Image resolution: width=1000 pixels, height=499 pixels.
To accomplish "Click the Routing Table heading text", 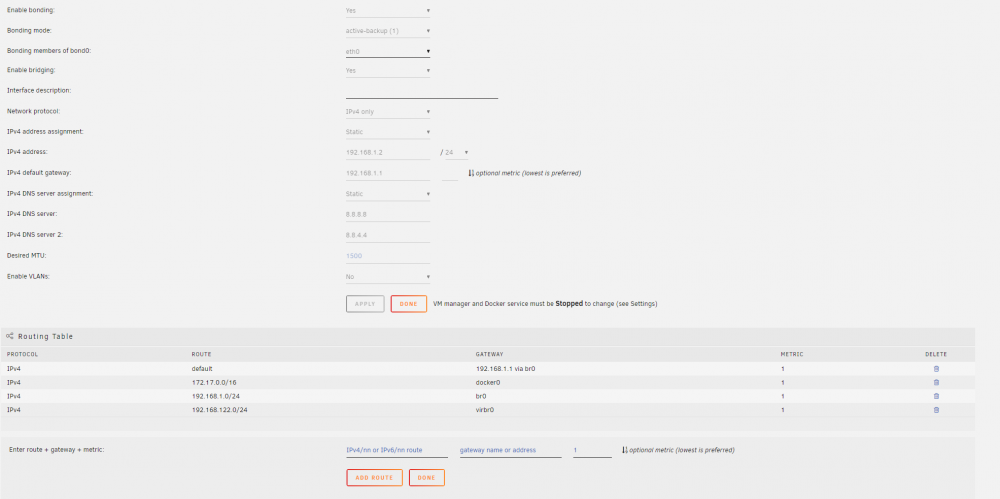I will click(x=45, y=336).
